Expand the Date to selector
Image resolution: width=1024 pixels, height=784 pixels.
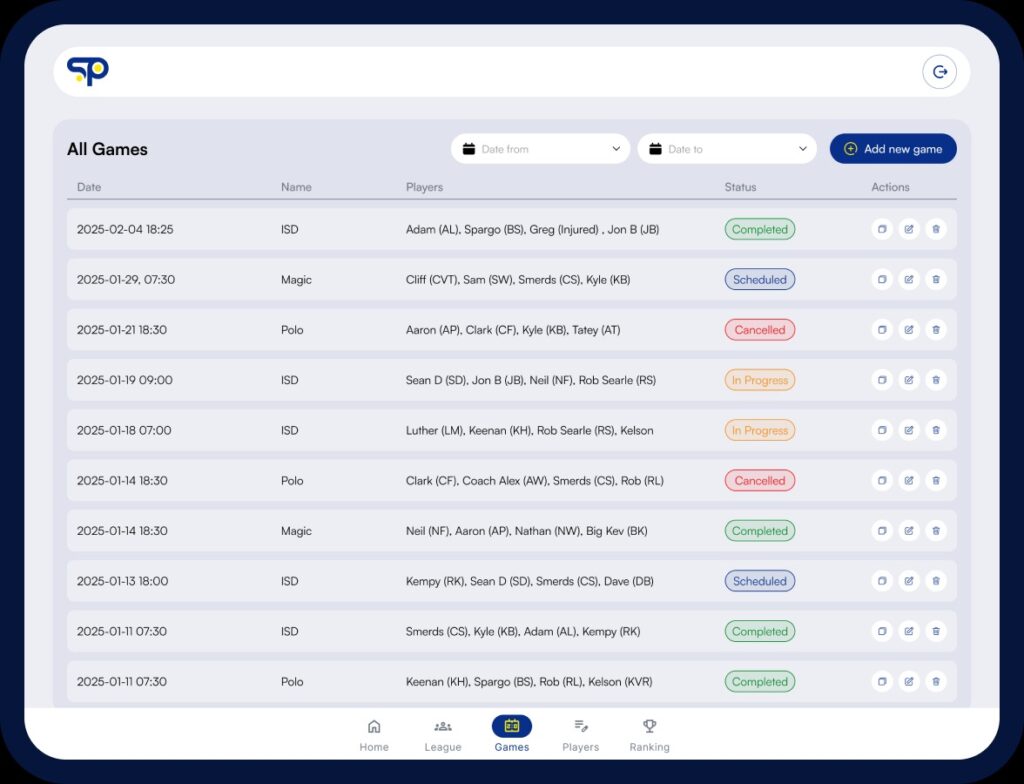tap(805, 148)
